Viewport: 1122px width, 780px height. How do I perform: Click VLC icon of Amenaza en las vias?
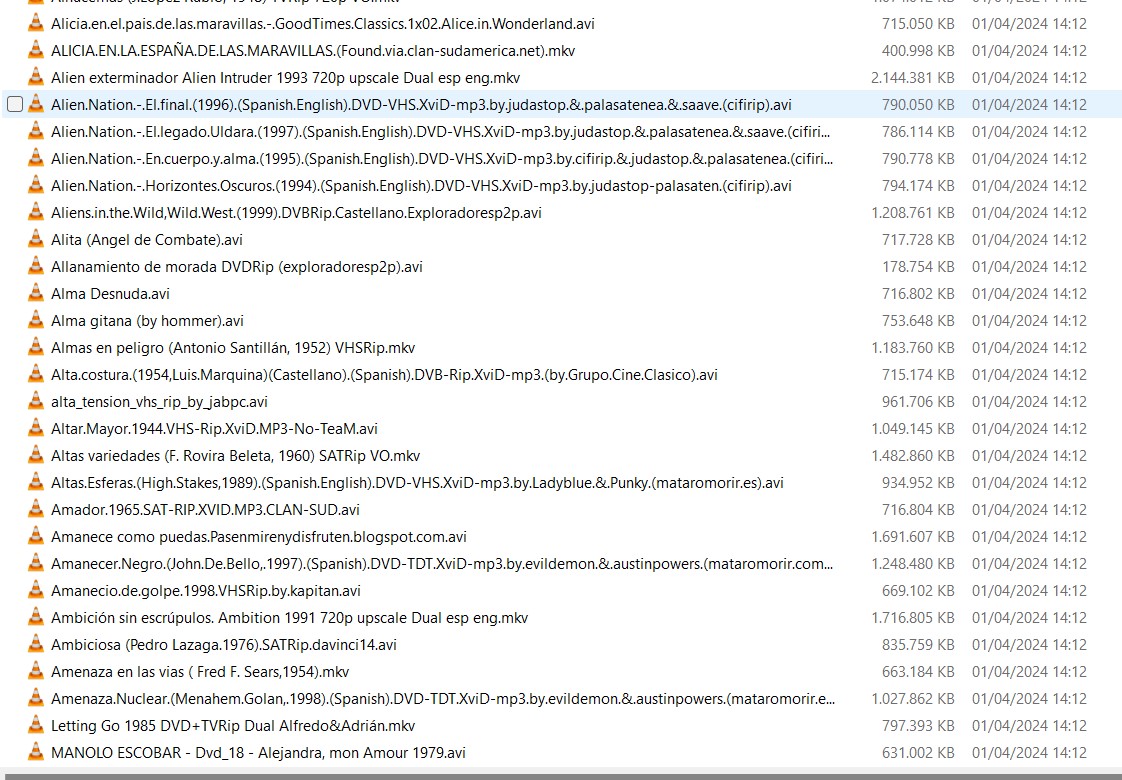point(35,672)
